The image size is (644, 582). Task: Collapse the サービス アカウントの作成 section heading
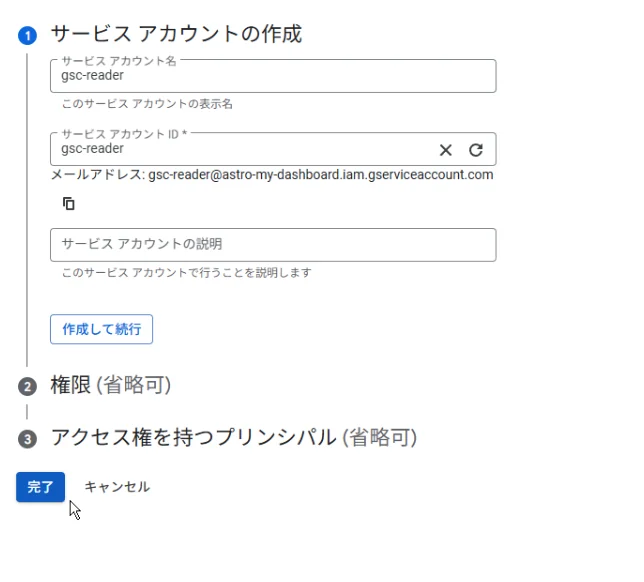(176, 34)
